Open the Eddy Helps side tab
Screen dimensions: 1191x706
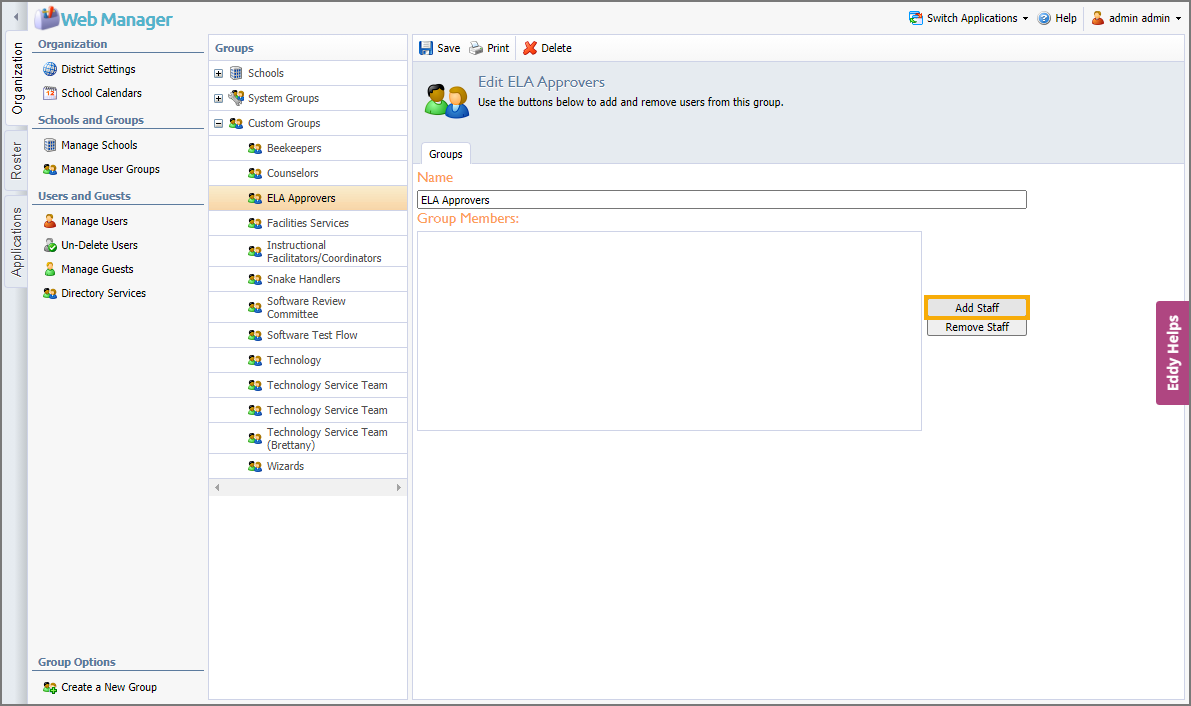tap(1173, 353)
